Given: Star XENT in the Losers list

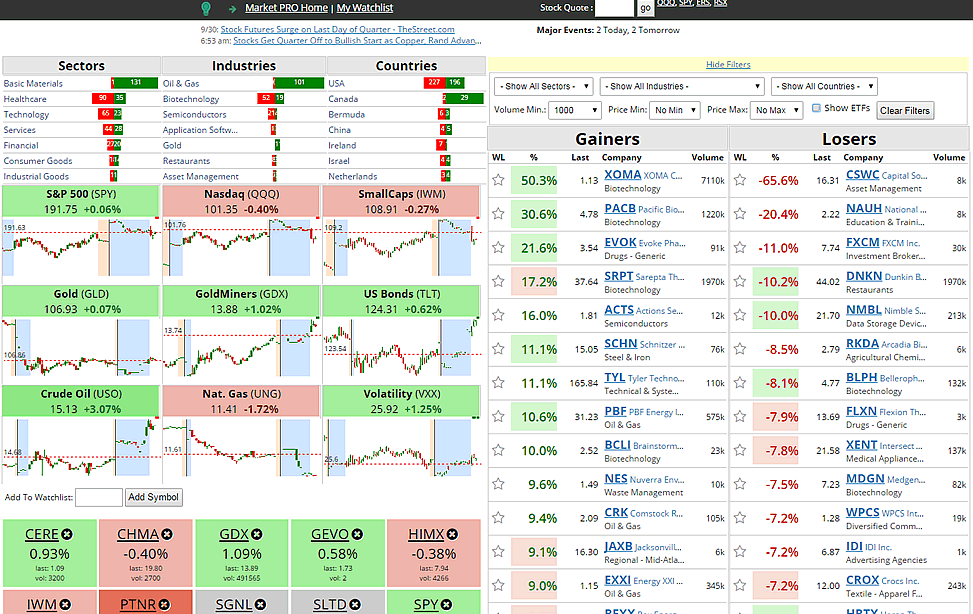Looking at the screenshot, I should click(740, 450).
